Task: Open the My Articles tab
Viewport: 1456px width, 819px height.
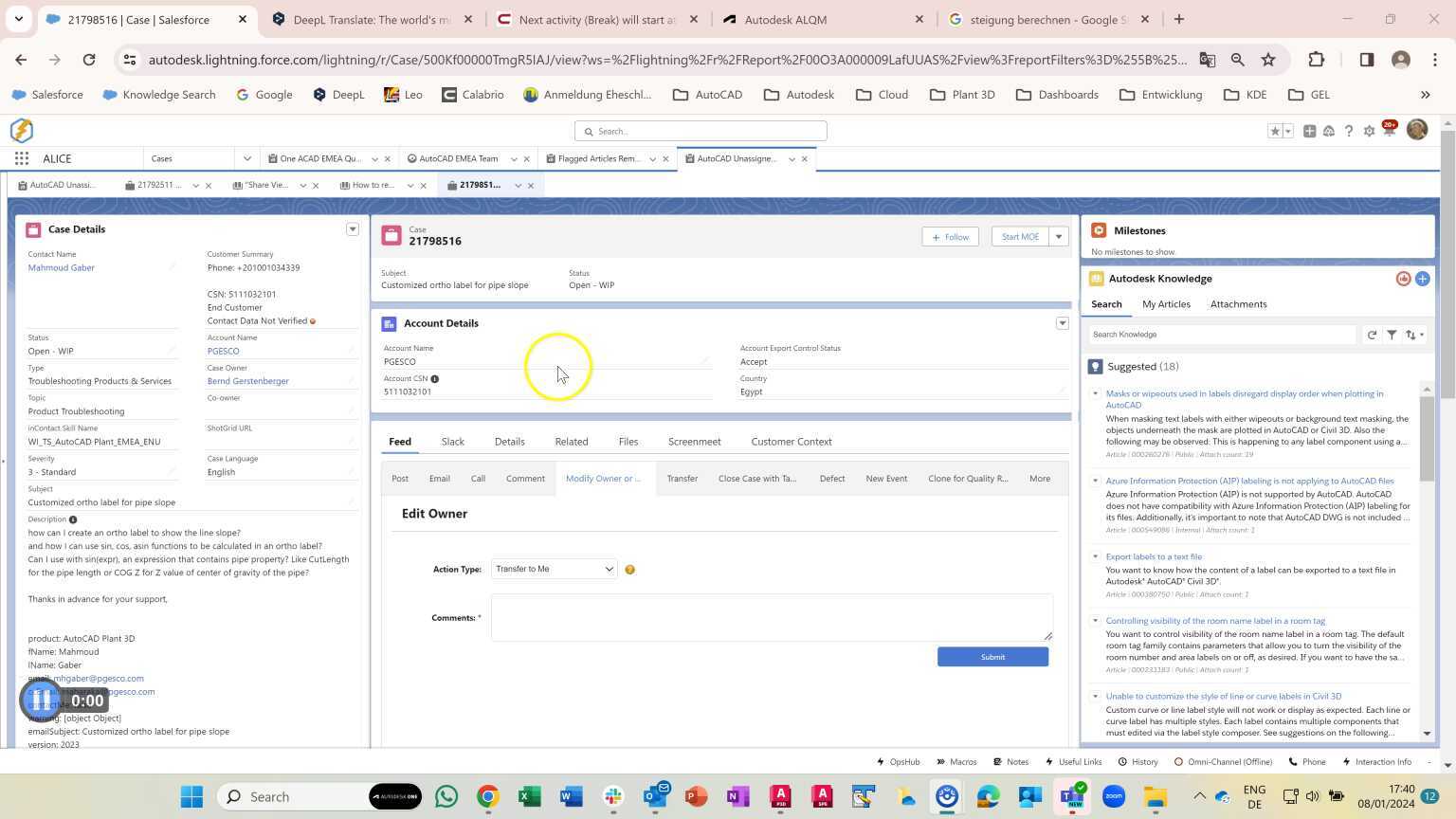Action: click(1166, 304)
